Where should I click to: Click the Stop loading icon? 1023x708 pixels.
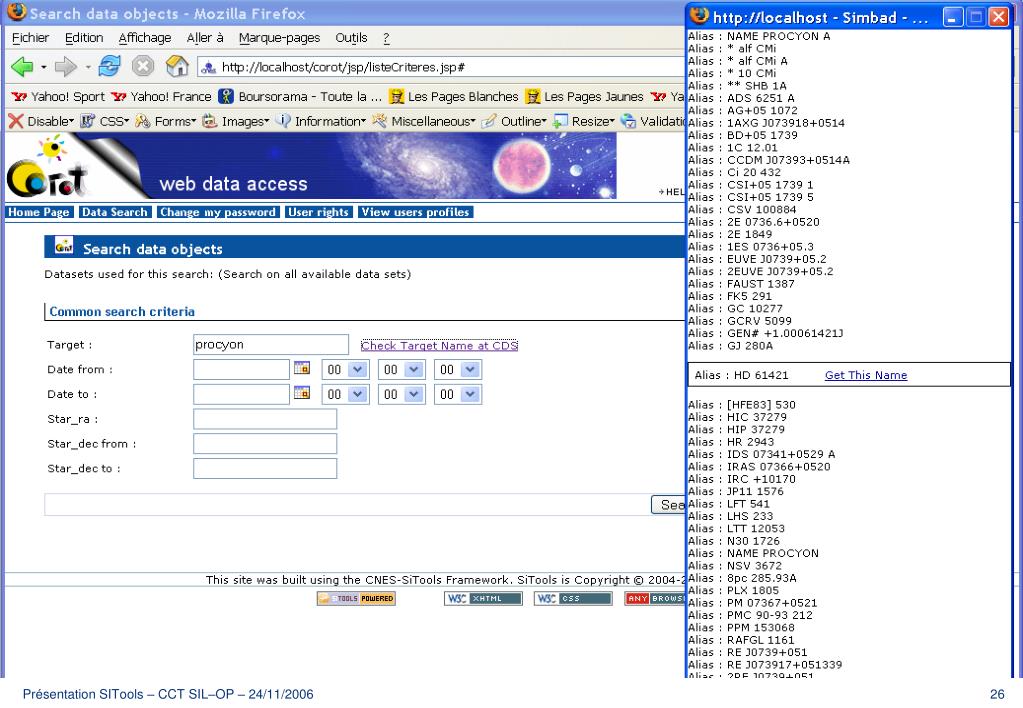143,66
